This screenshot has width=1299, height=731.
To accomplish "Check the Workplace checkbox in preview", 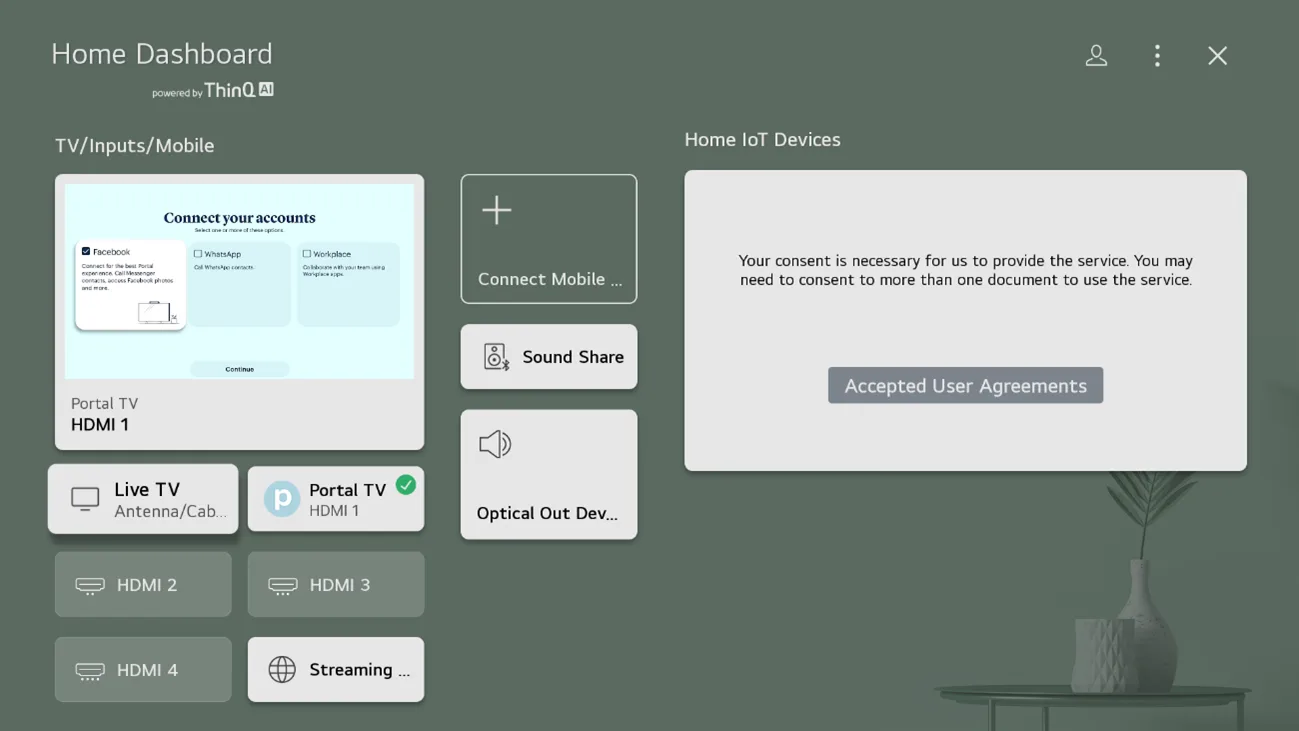I will tap(307, 254).
